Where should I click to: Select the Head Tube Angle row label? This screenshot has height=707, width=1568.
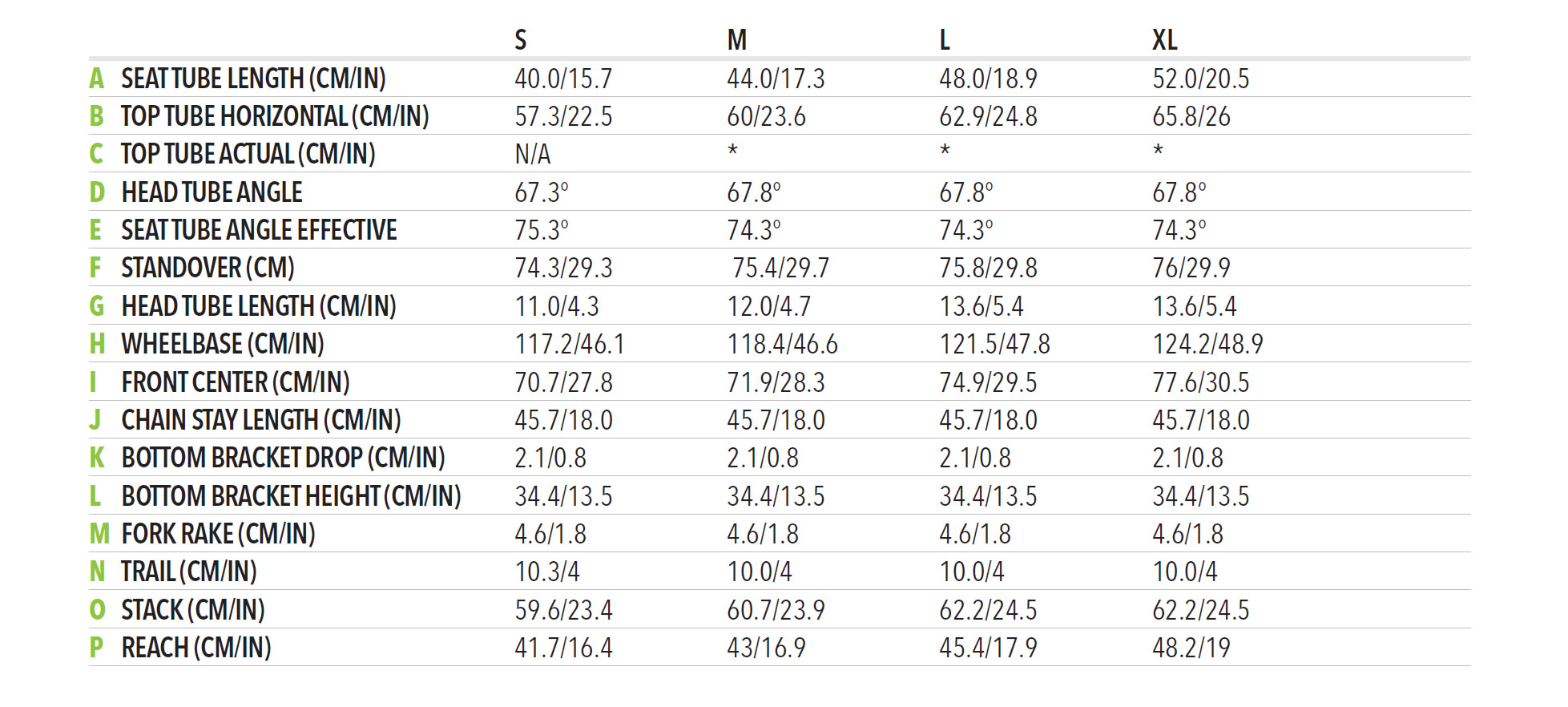point(212,192)
